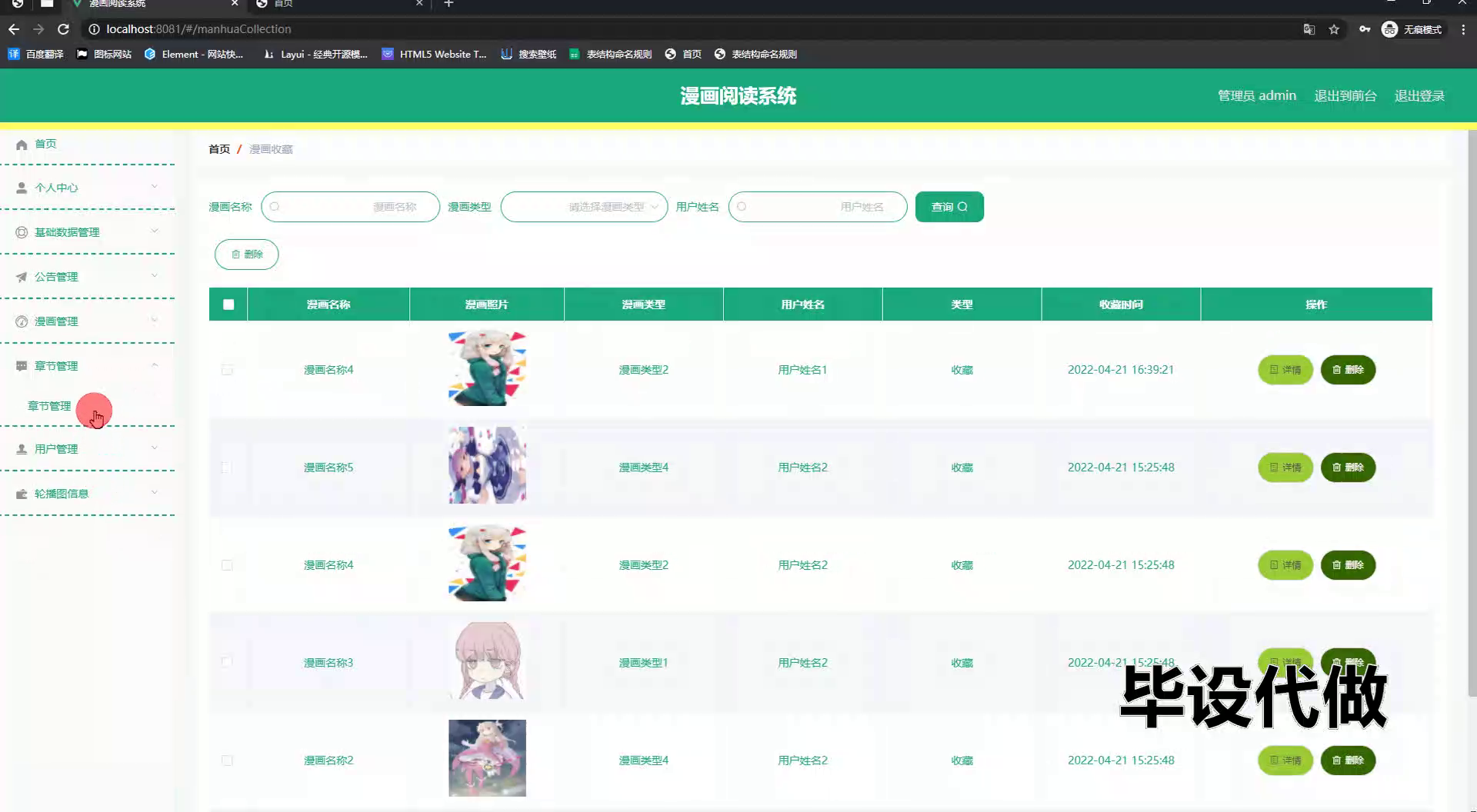Click the 用户管理 user icon

click(x=22, y=449)
